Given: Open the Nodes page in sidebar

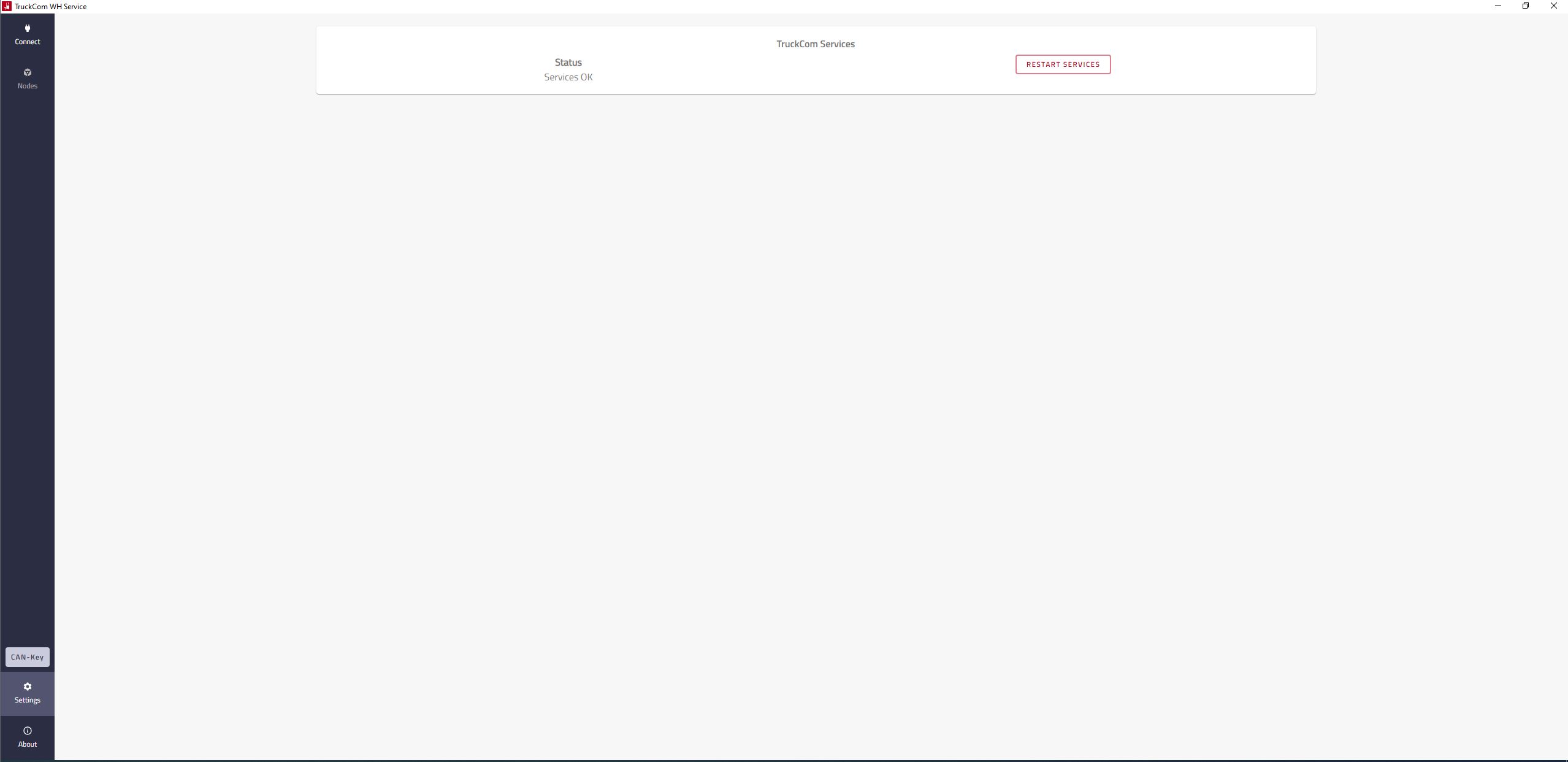Looking at the screenshot, I should coord(27,79).
